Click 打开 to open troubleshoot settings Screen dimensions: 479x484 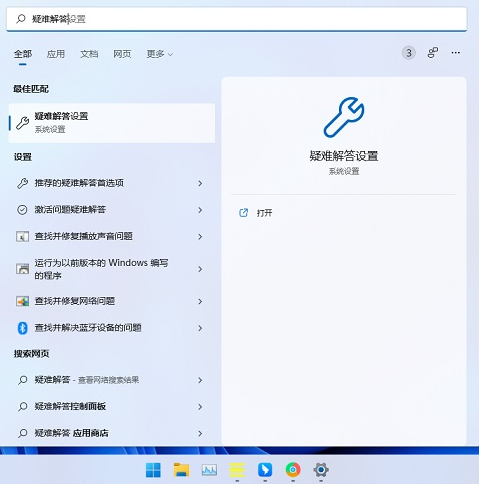tap(264, 213)
